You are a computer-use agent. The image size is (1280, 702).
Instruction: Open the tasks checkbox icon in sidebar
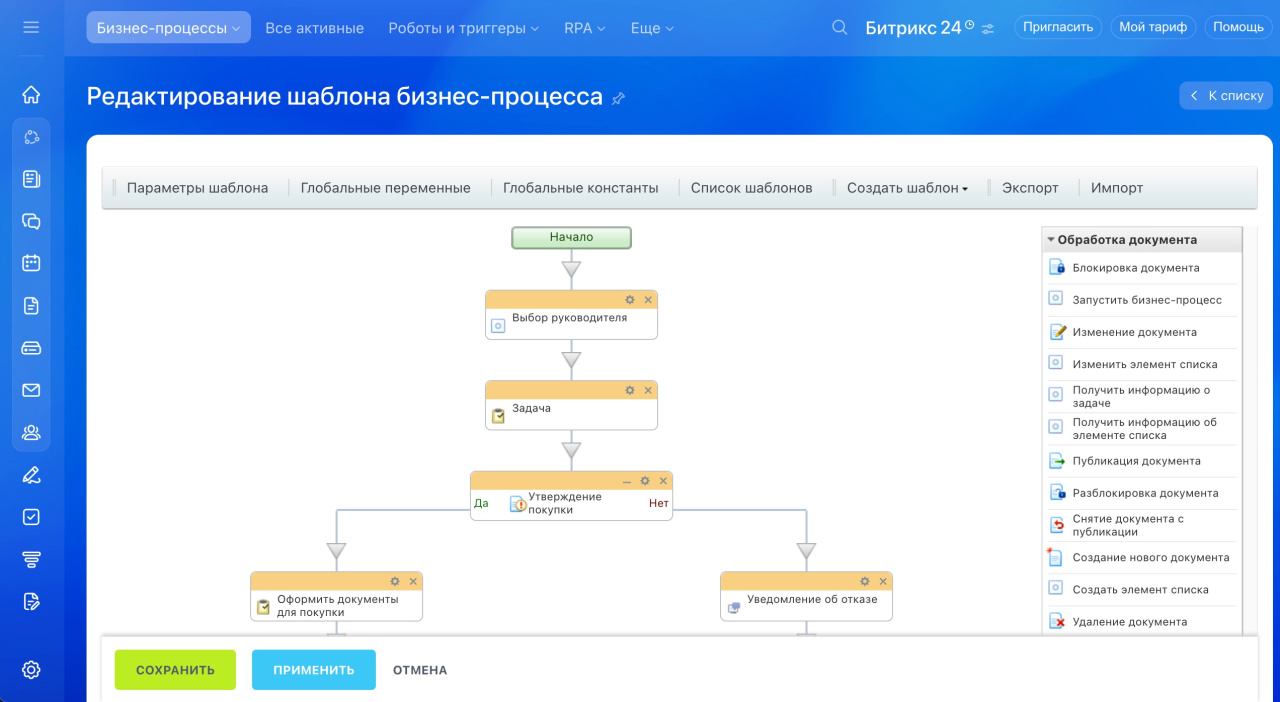tap(31, 517)
